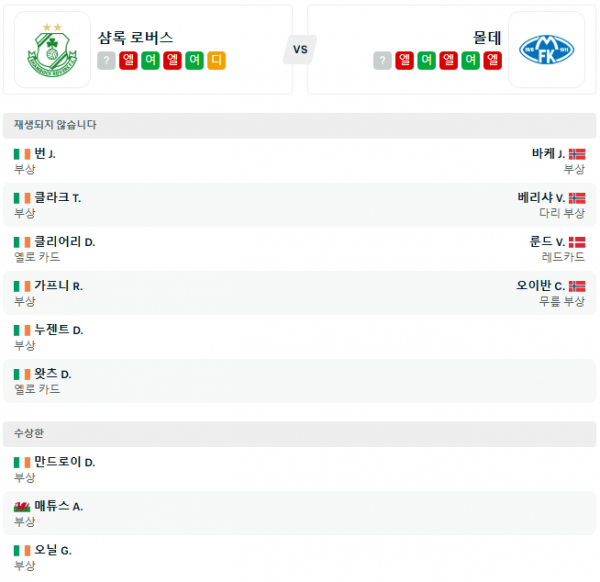Image resolution: width=600 pixels, height=582 pixels.
Task: Click the Welsh flag beside 매튜스 A.
Action: 22,506
